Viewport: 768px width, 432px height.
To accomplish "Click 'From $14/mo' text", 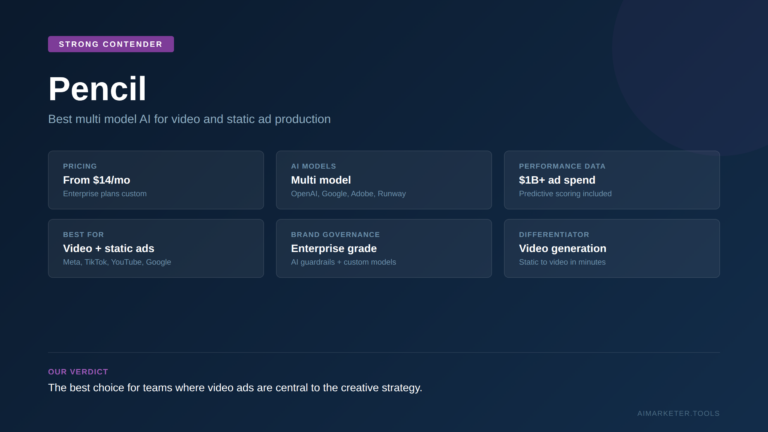I will pyautogui.click(x=96, y=180).
